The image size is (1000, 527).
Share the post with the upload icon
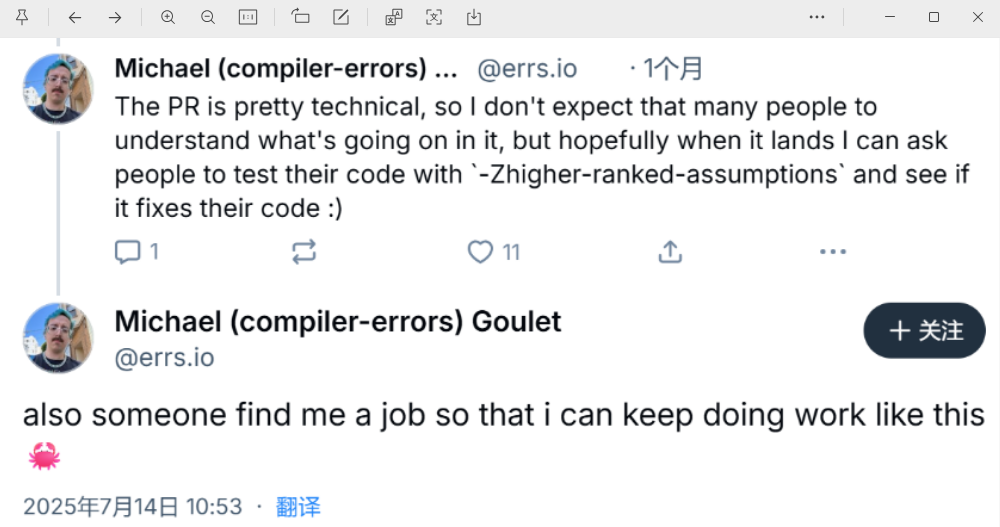(670, 252)
